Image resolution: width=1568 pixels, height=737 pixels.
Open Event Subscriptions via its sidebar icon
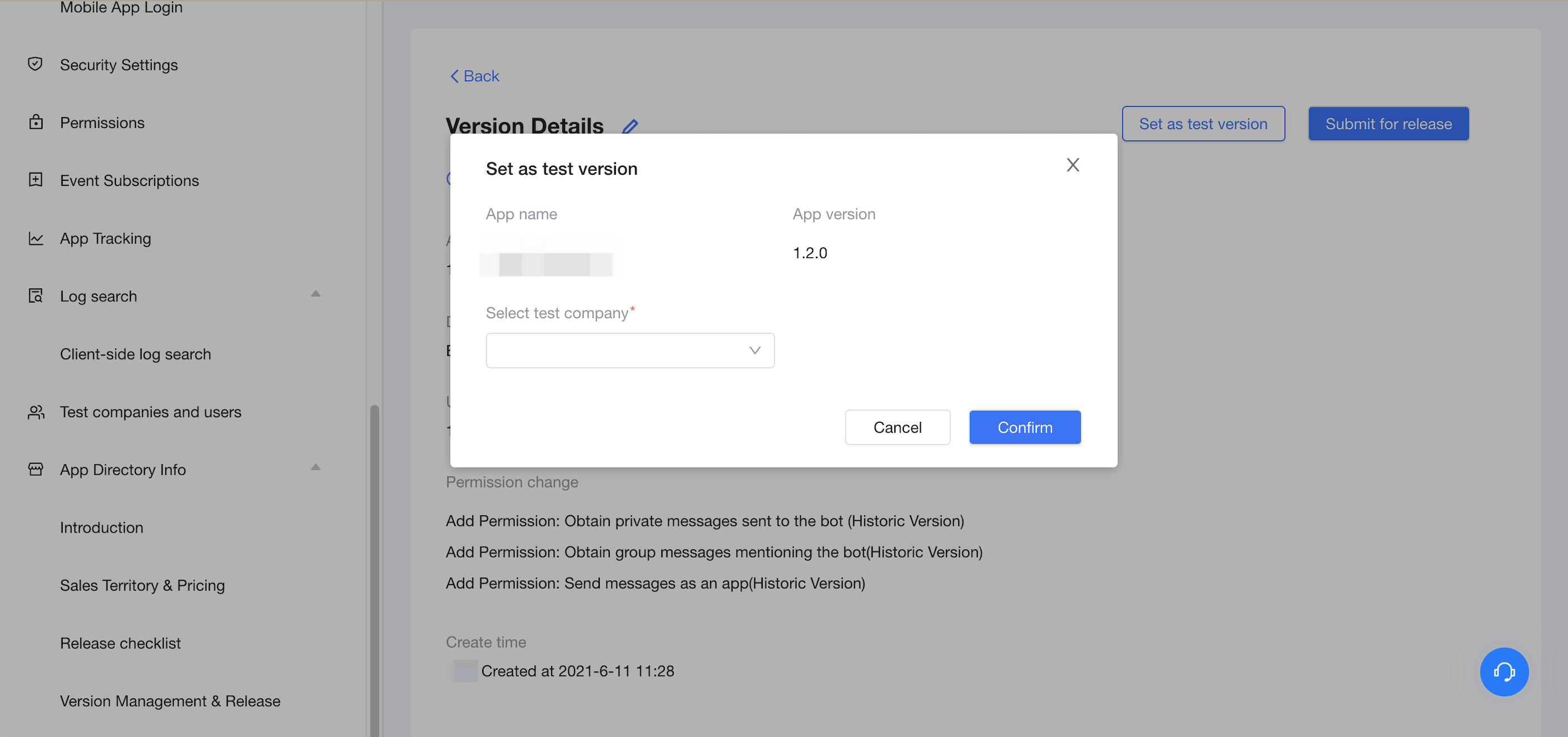[x=35, y=180]
